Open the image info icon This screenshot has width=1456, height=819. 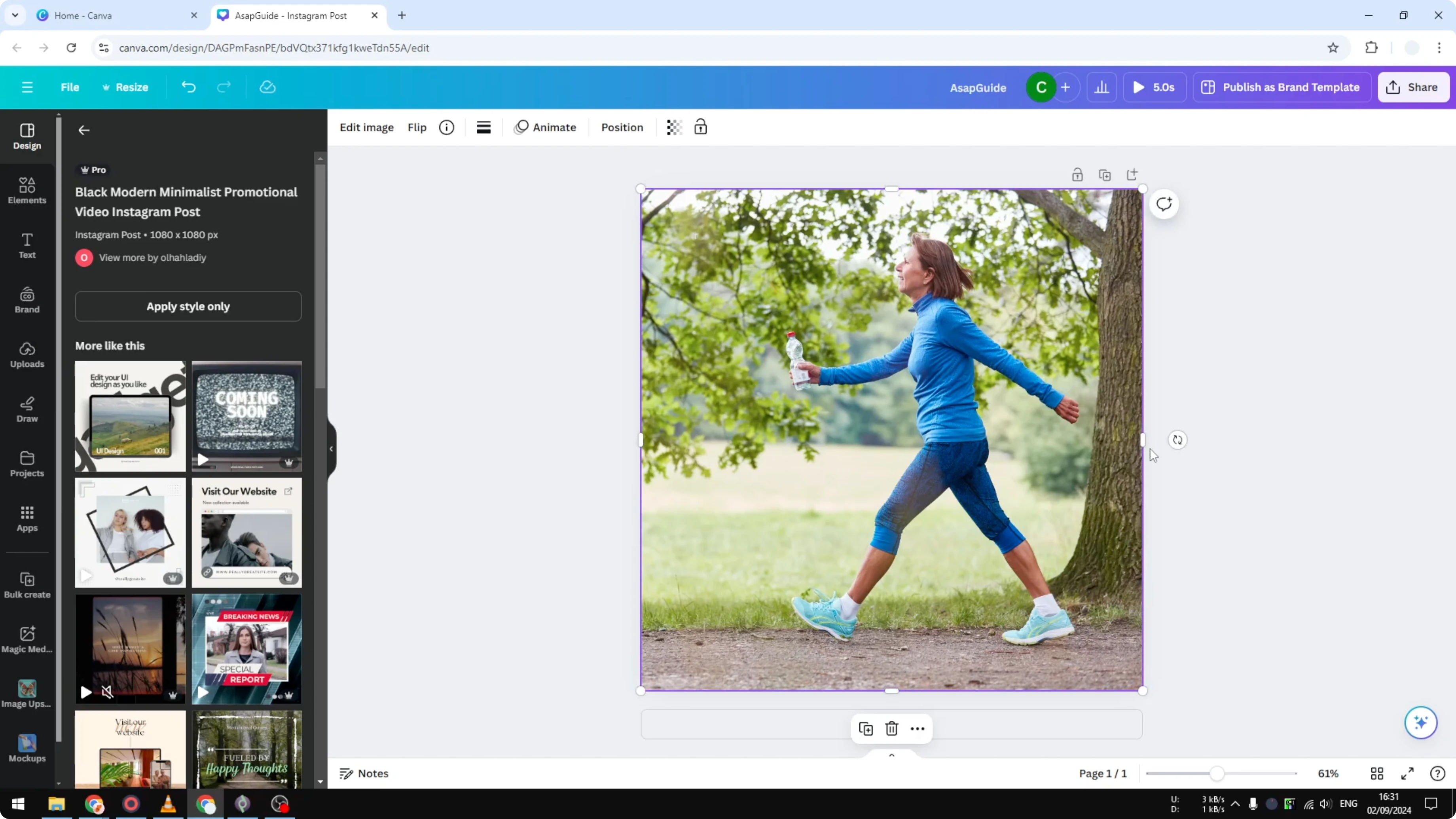point(447,128)
